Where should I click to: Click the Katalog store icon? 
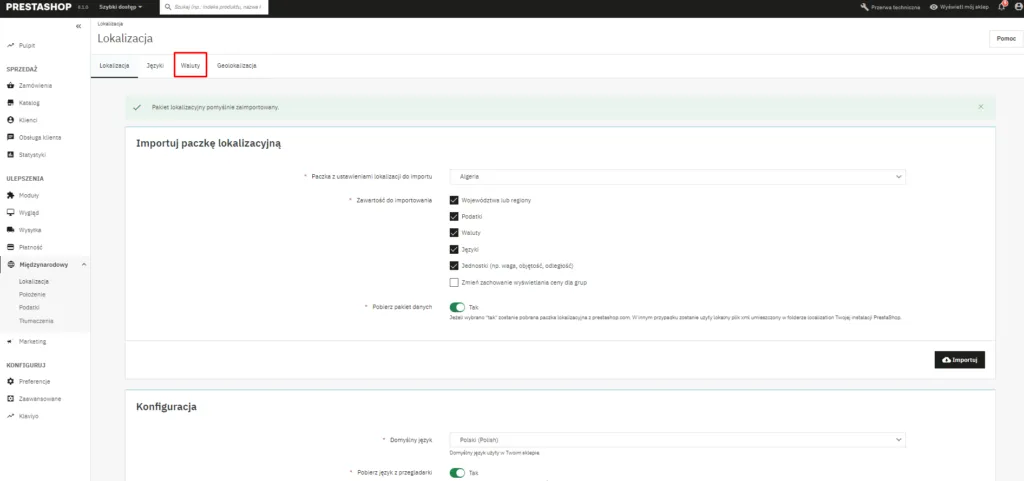point(10,103)
